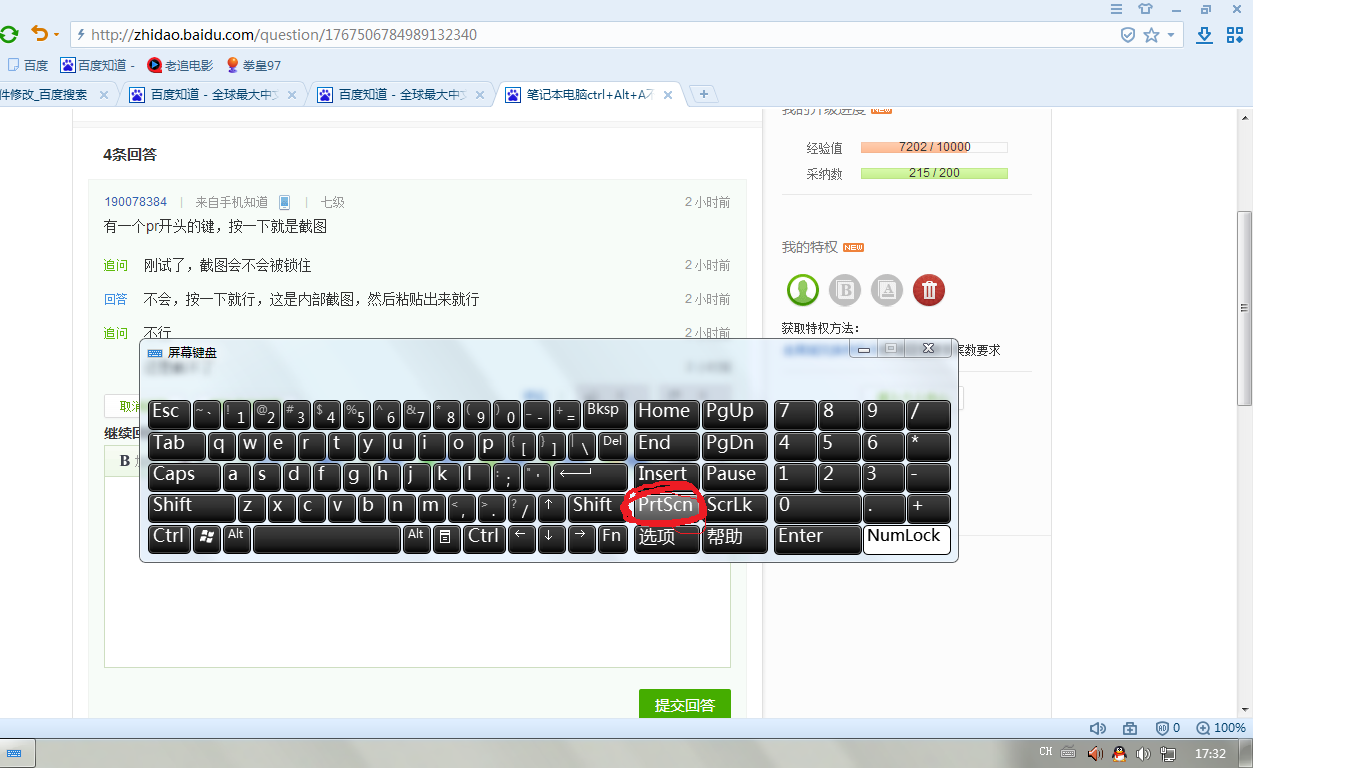This screenshot has width=1366, height=780.
Task: Click the left arrow key on keyboard
Action: tap(521, 540)
